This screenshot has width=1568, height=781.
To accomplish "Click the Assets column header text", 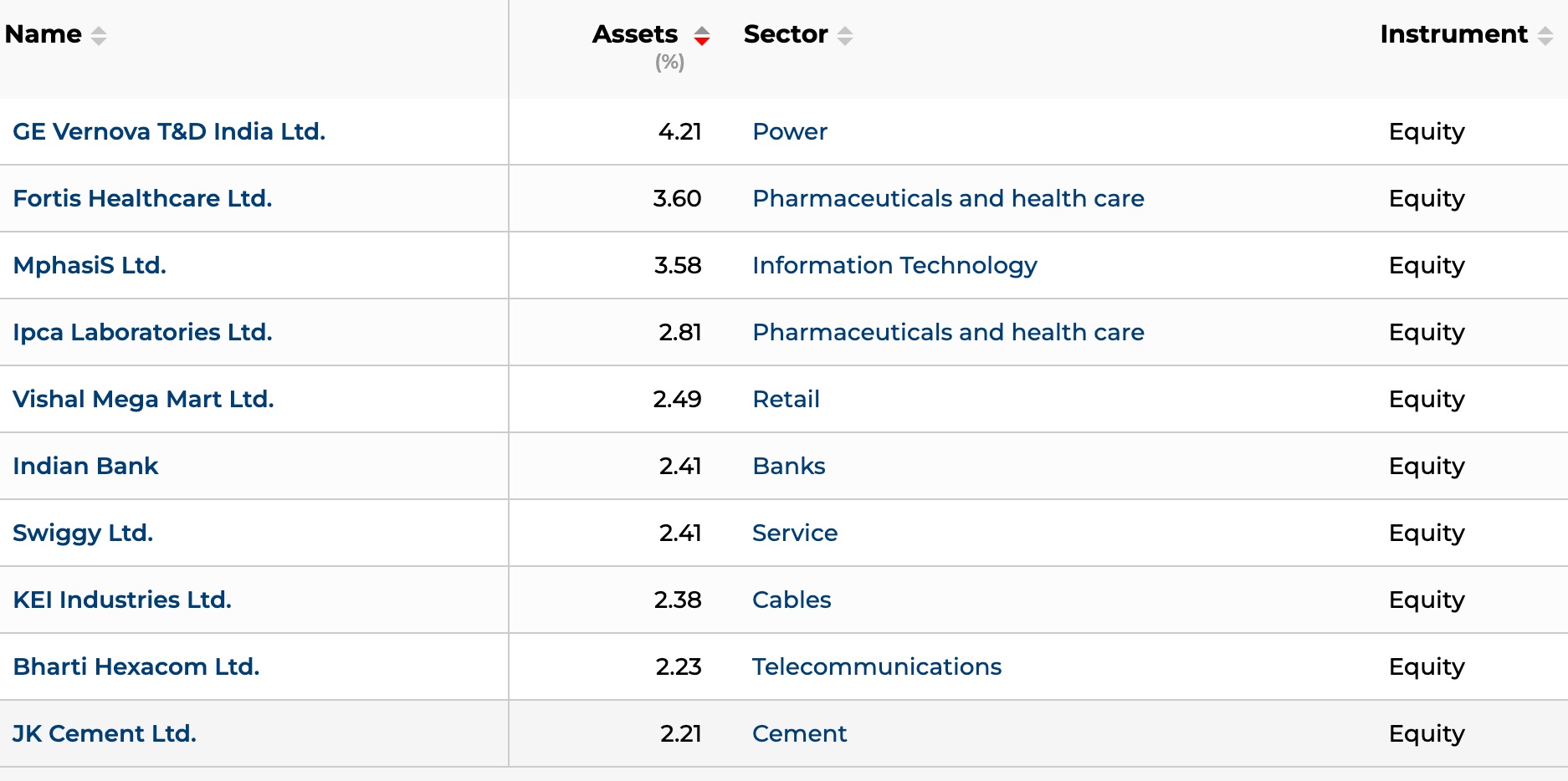I will pyautogui.click(x=635, y=34).
